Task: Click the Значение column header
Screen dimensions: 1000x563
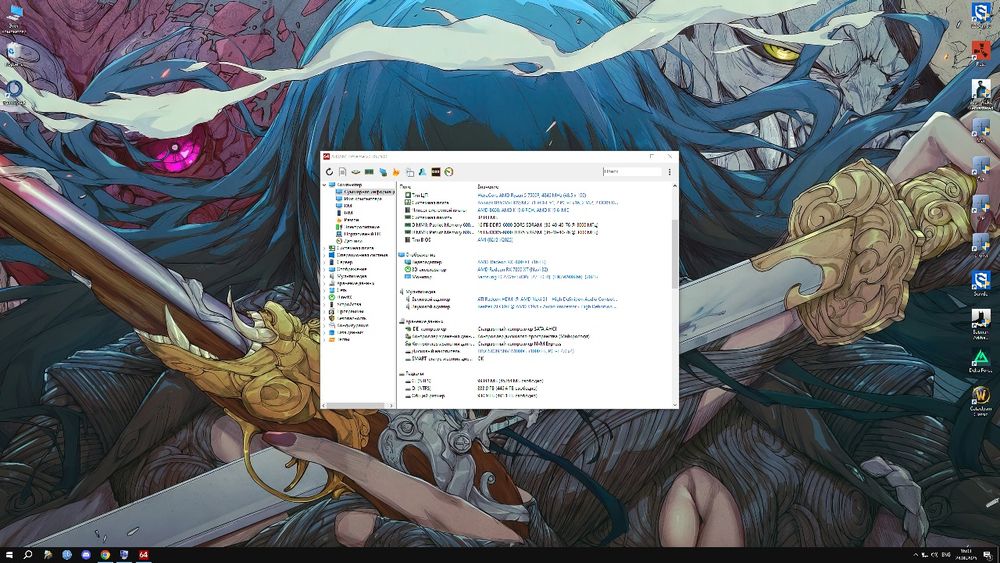Action: pos(488,187)
